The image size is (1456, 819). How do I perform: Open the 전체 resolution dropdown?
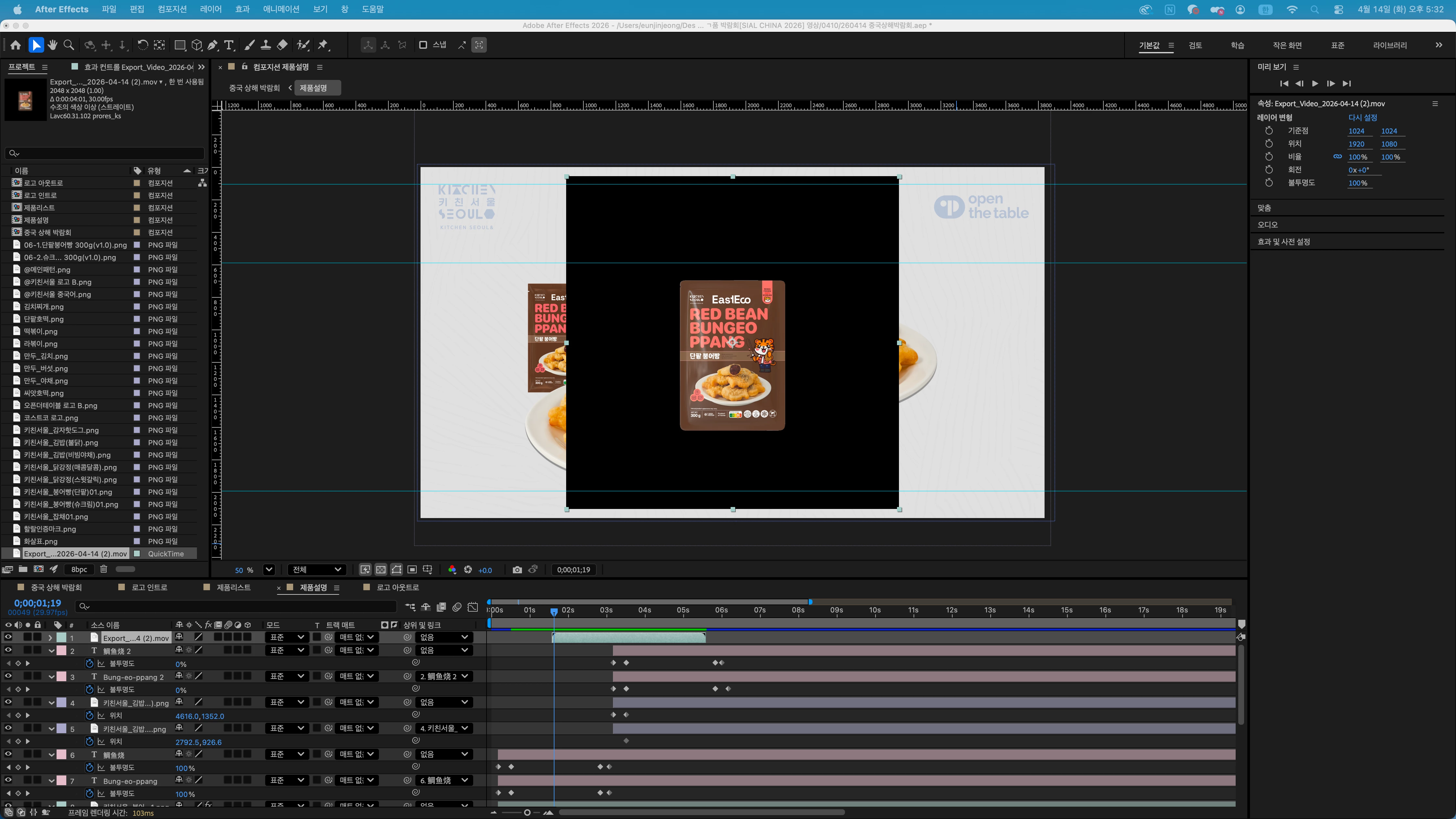tap(317, 570)
